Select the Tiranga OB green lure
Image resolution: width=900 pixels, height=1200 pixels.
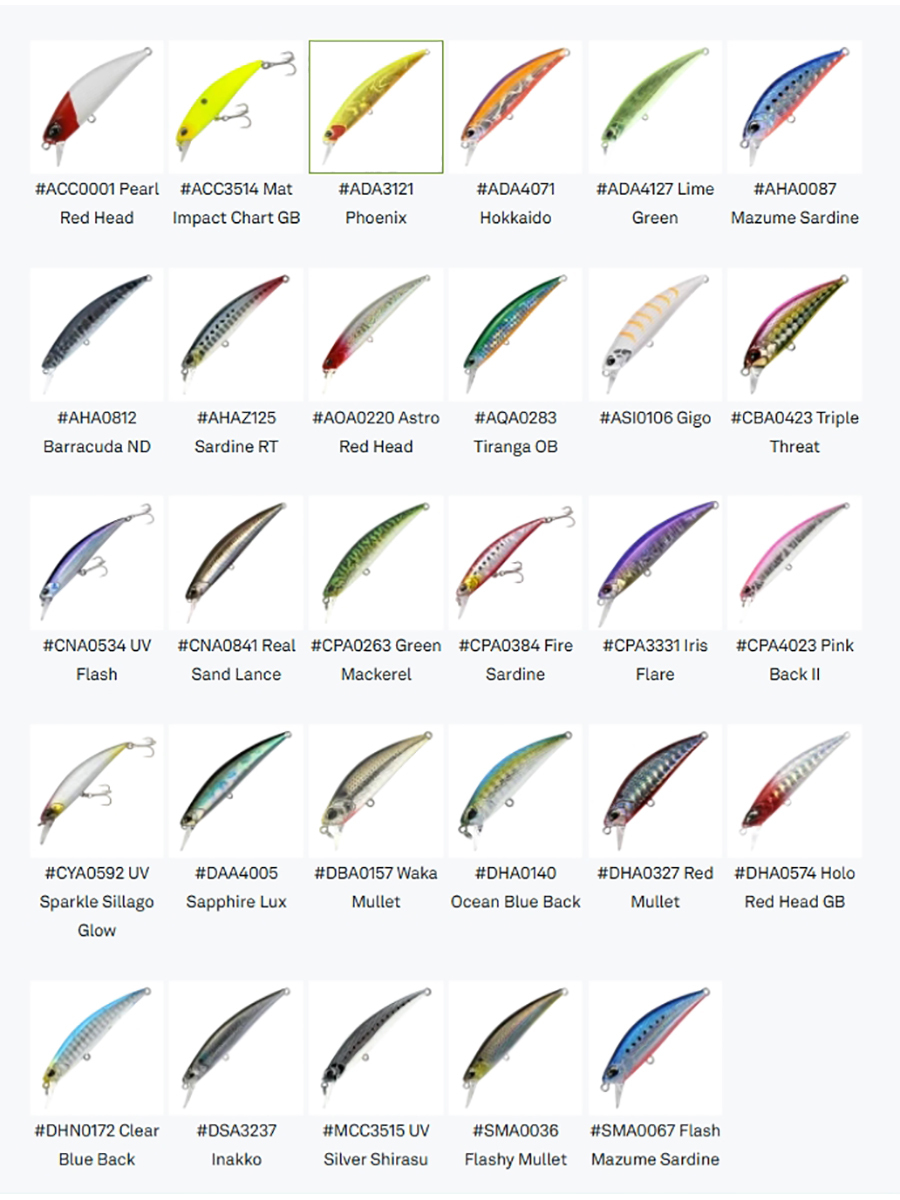pyautogui.click(x=515, y=335)
